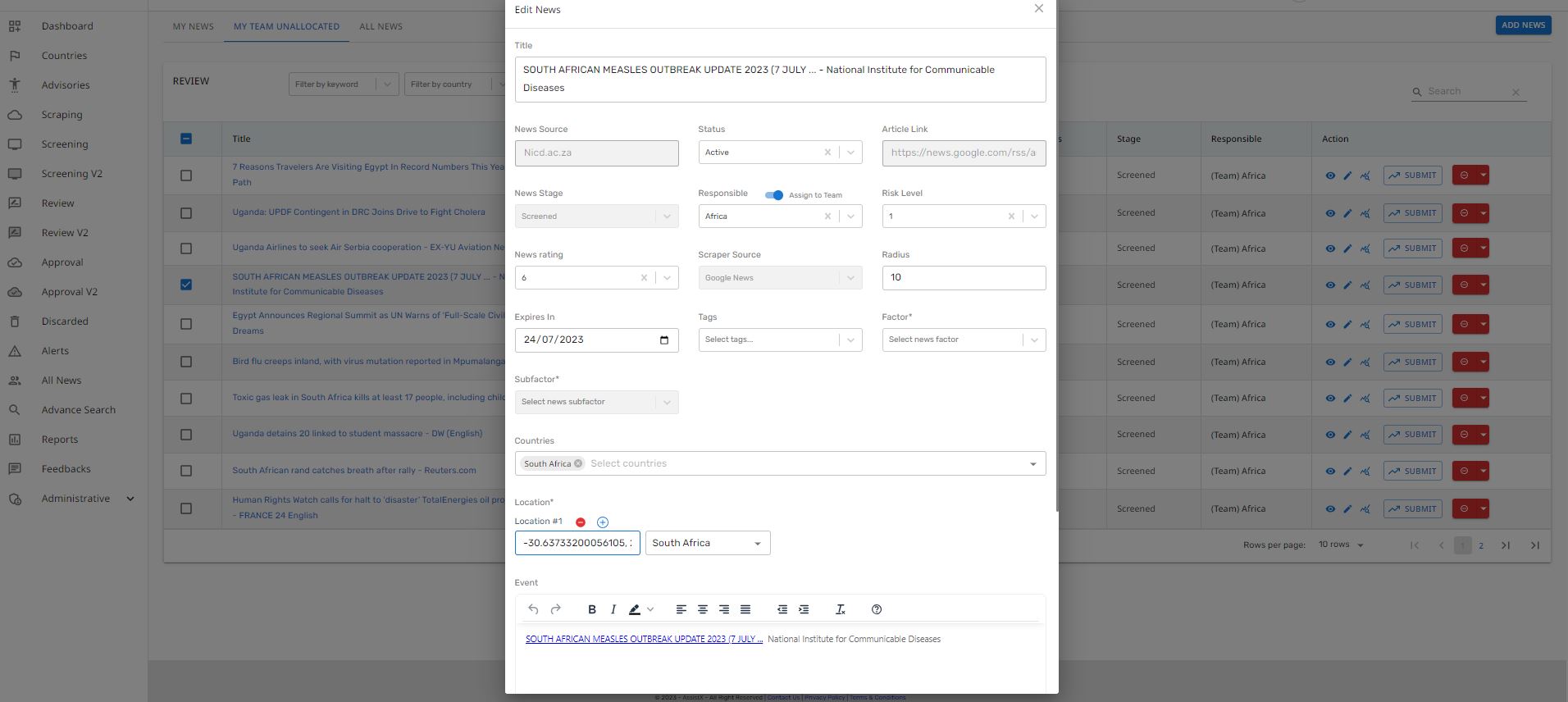Click the remove Location #1 red icon
The width and height of the screenshot is (1568, 702).
(x=581, y=522)
